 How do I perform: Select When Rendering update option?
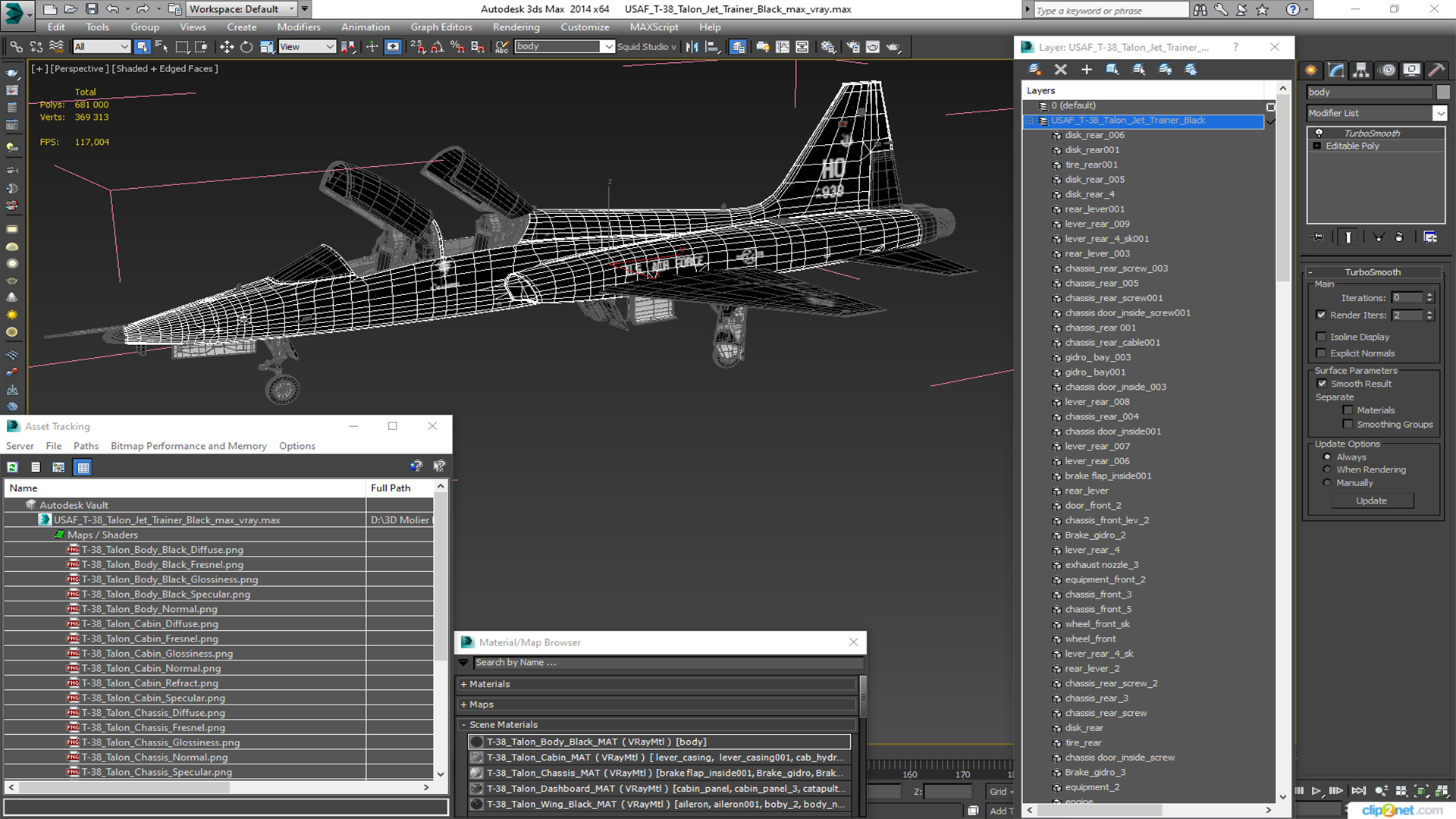point(1327,469)
